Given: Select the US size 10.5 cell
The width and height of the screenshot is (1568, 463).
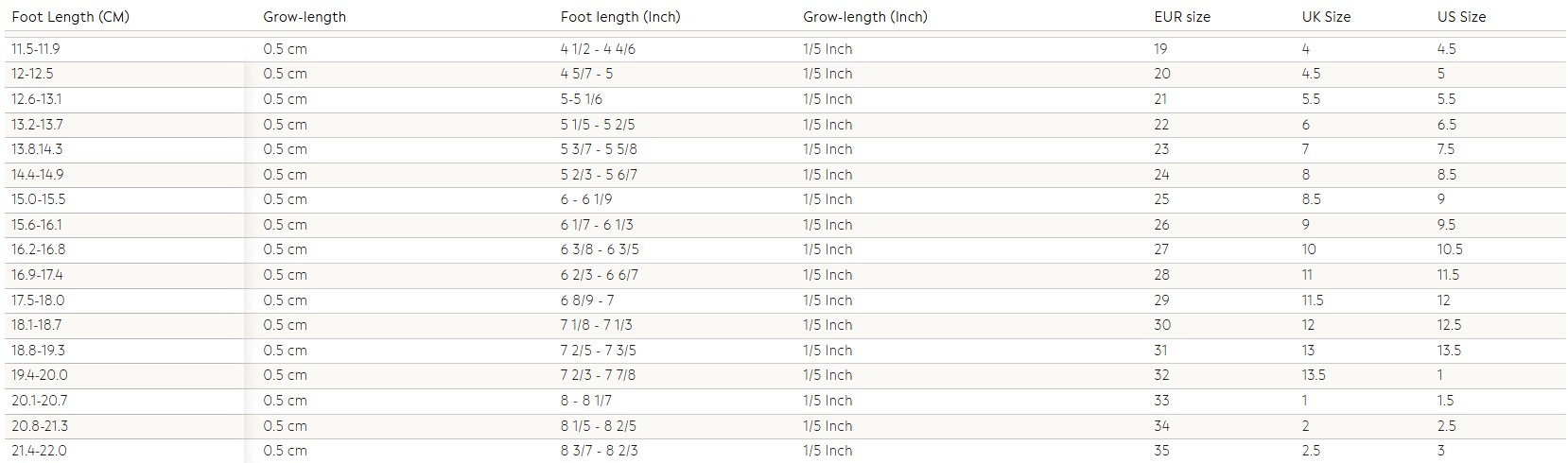Looking at the screenshot, I should coord(1450,249).
